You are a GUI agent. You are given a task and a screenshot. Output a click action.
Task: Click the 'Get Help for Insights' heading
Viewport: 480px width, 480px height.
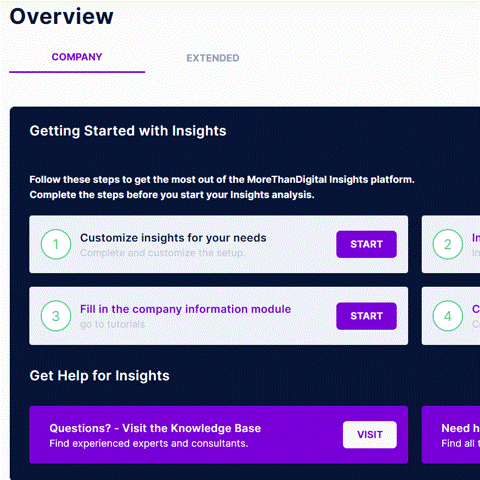99,376
